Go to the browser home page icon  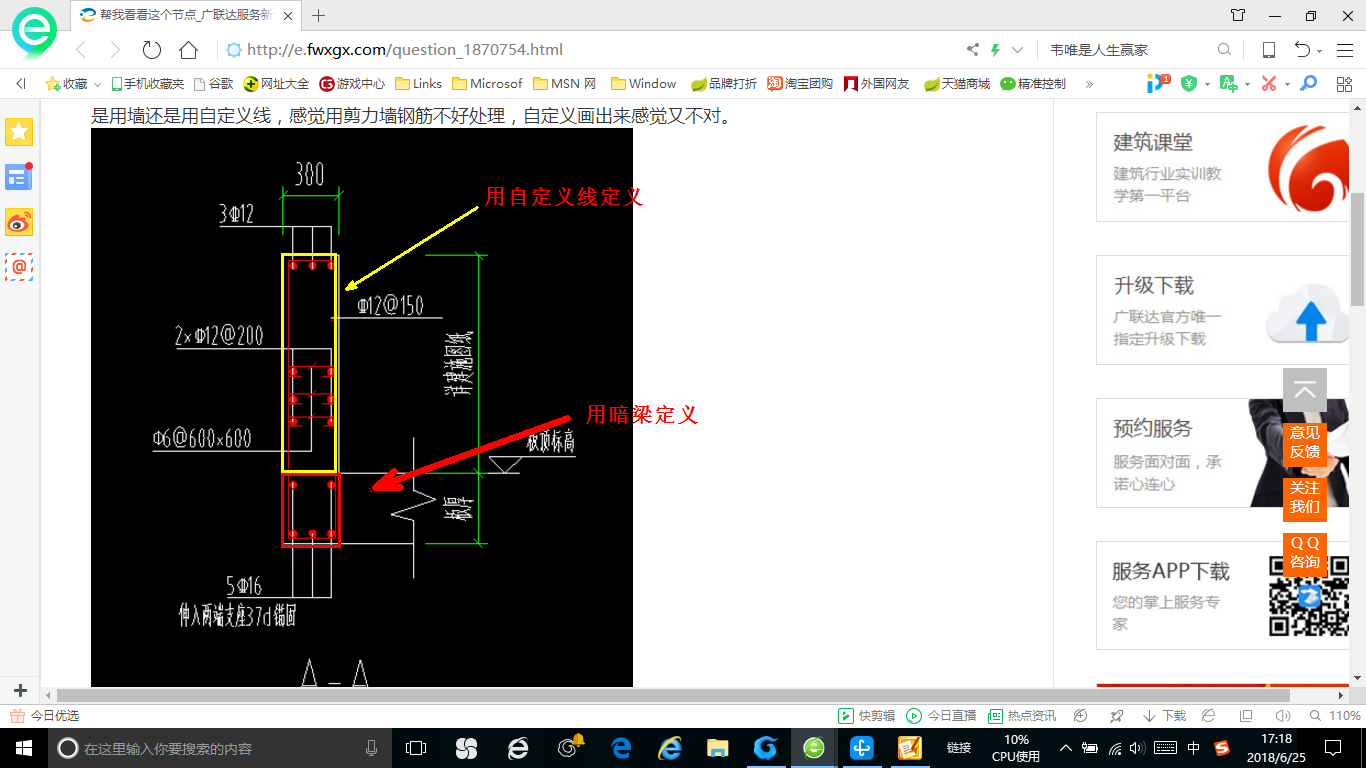(188, 50)
